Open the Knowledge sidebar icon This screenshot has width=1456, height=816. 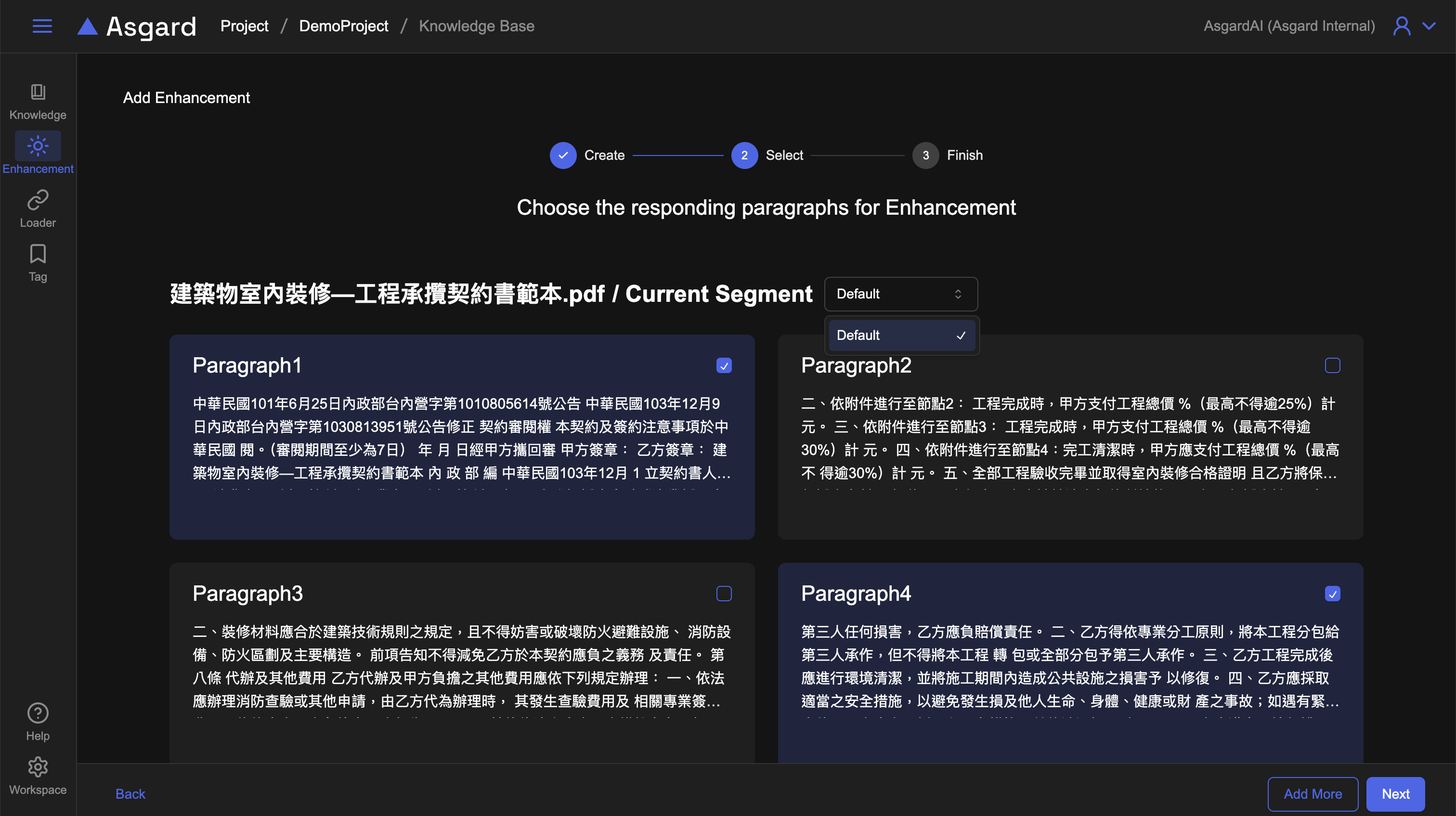click(38, 92)
